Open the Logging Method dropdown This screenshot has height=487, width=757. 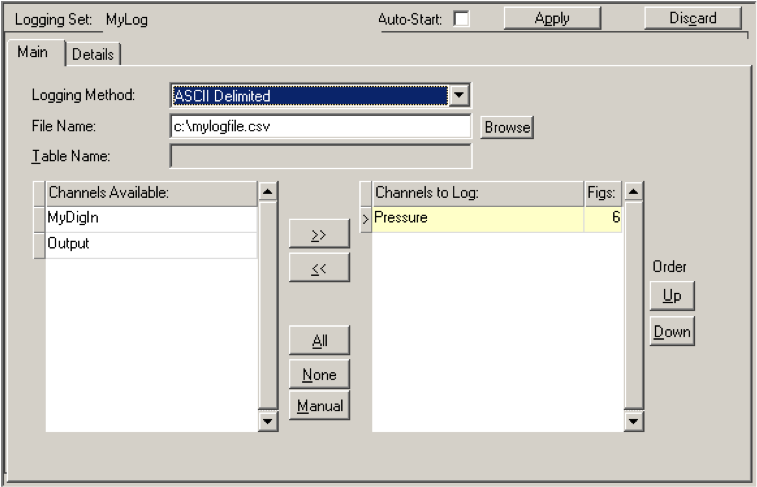pos(459,96)
